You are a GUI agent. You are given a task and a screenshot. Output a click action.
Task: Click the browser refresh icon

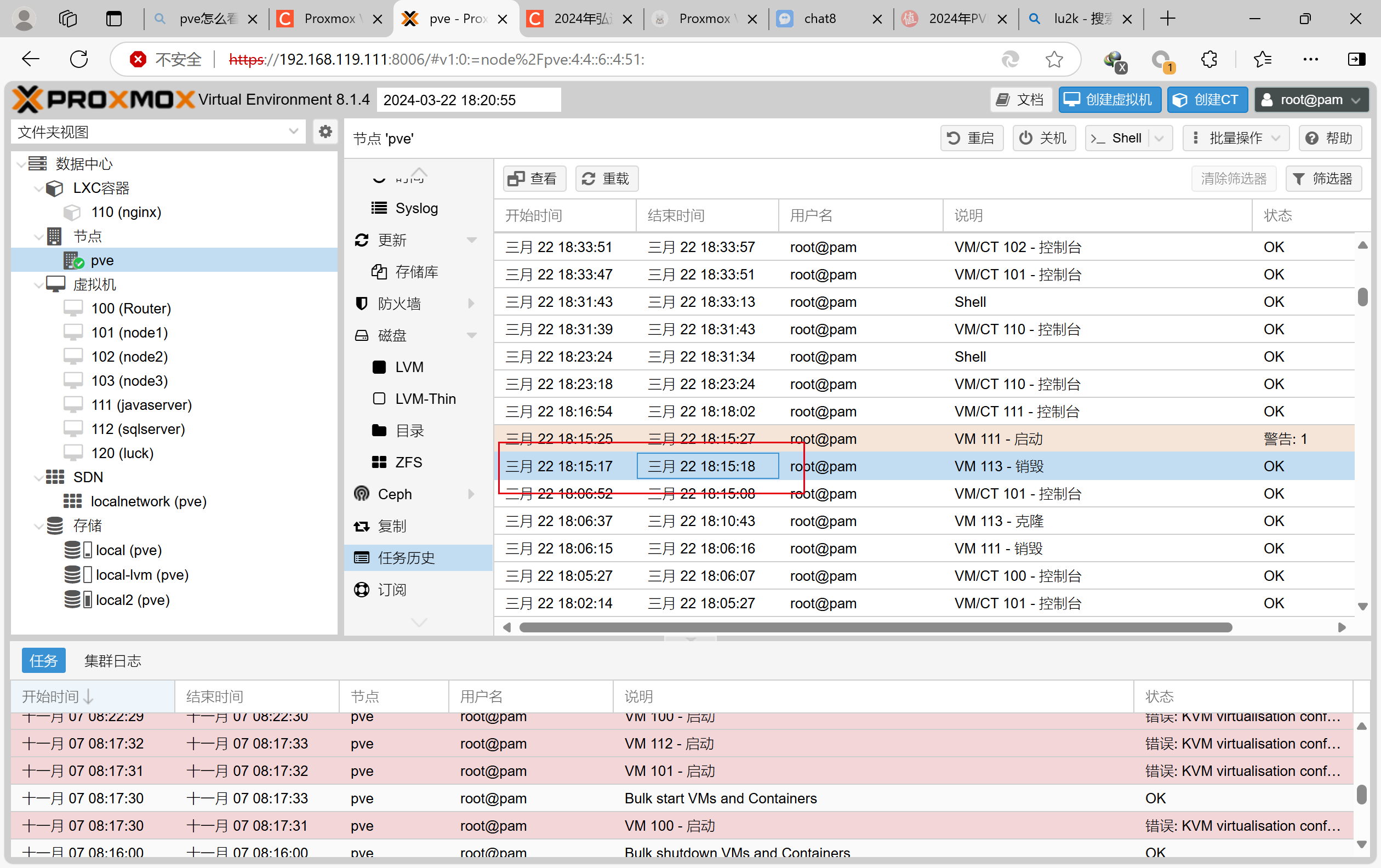pyautogui.click(x=78, y=59)
